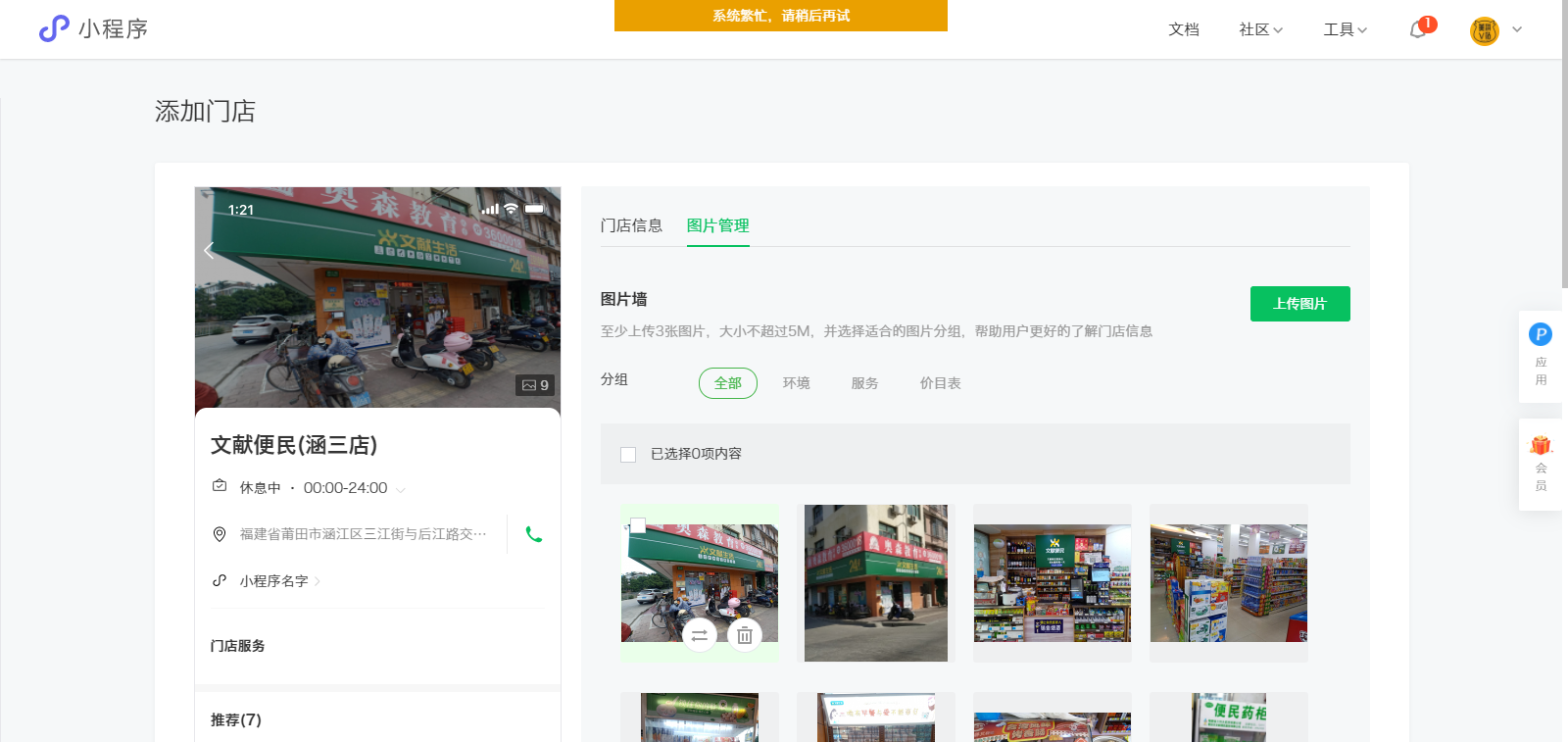Open the 文档 menu item

tap(1184, 29)
